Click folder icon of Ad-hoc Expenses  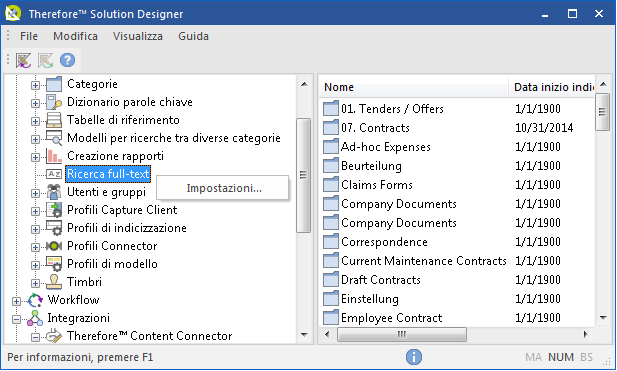click(x=331, y=146)
